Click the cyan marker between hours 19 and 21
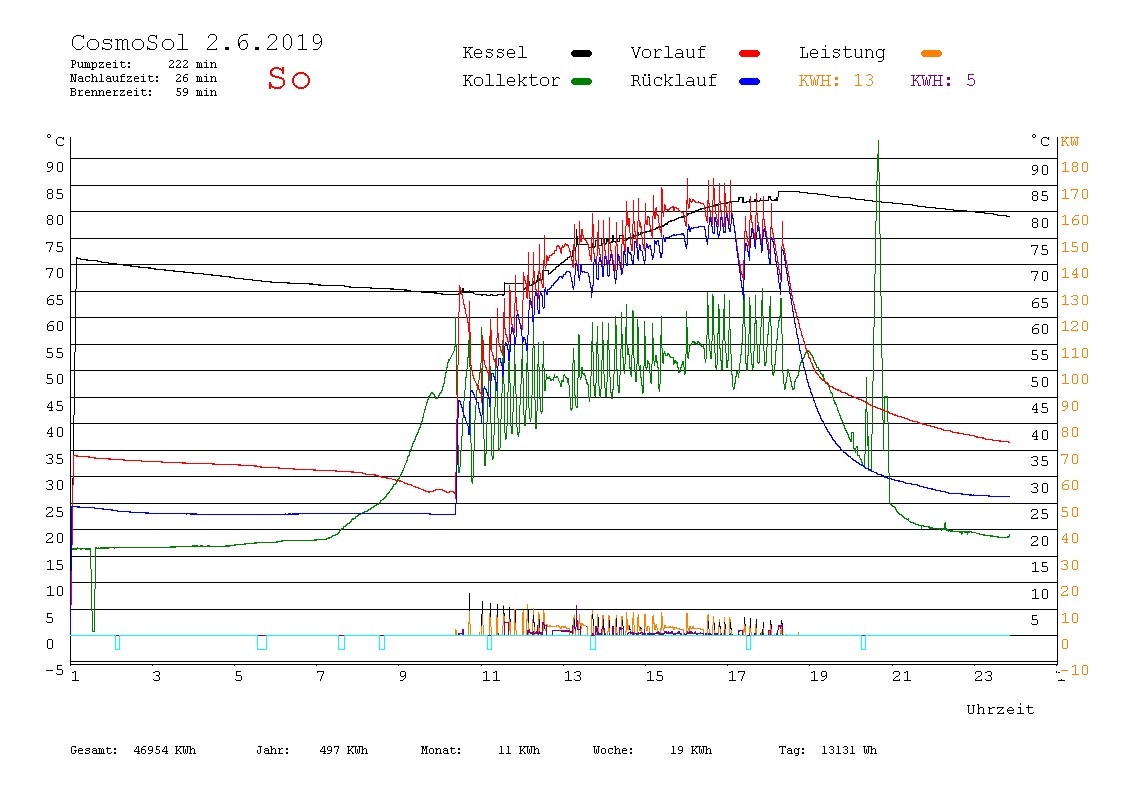This screenshot has height=812, width=1148. coord(863,642)
